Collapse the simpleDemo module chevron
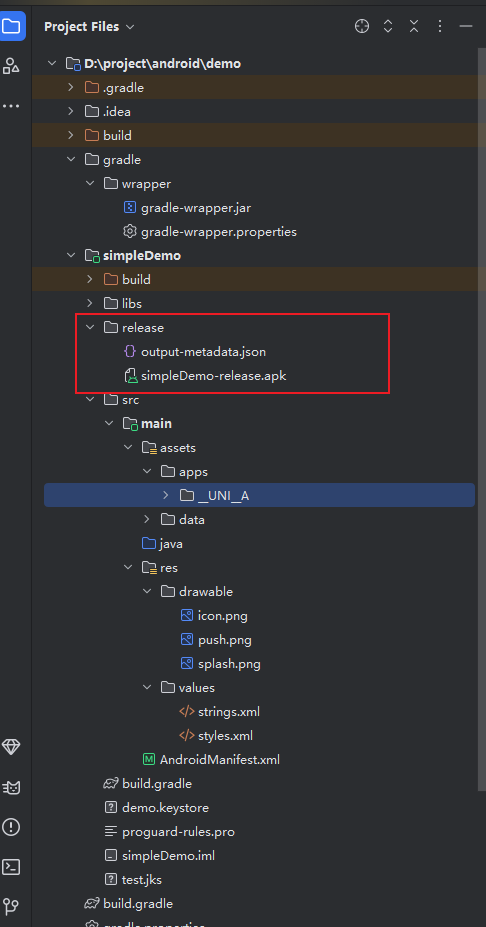Screen dimensions: 486x927 coord(71,255)
